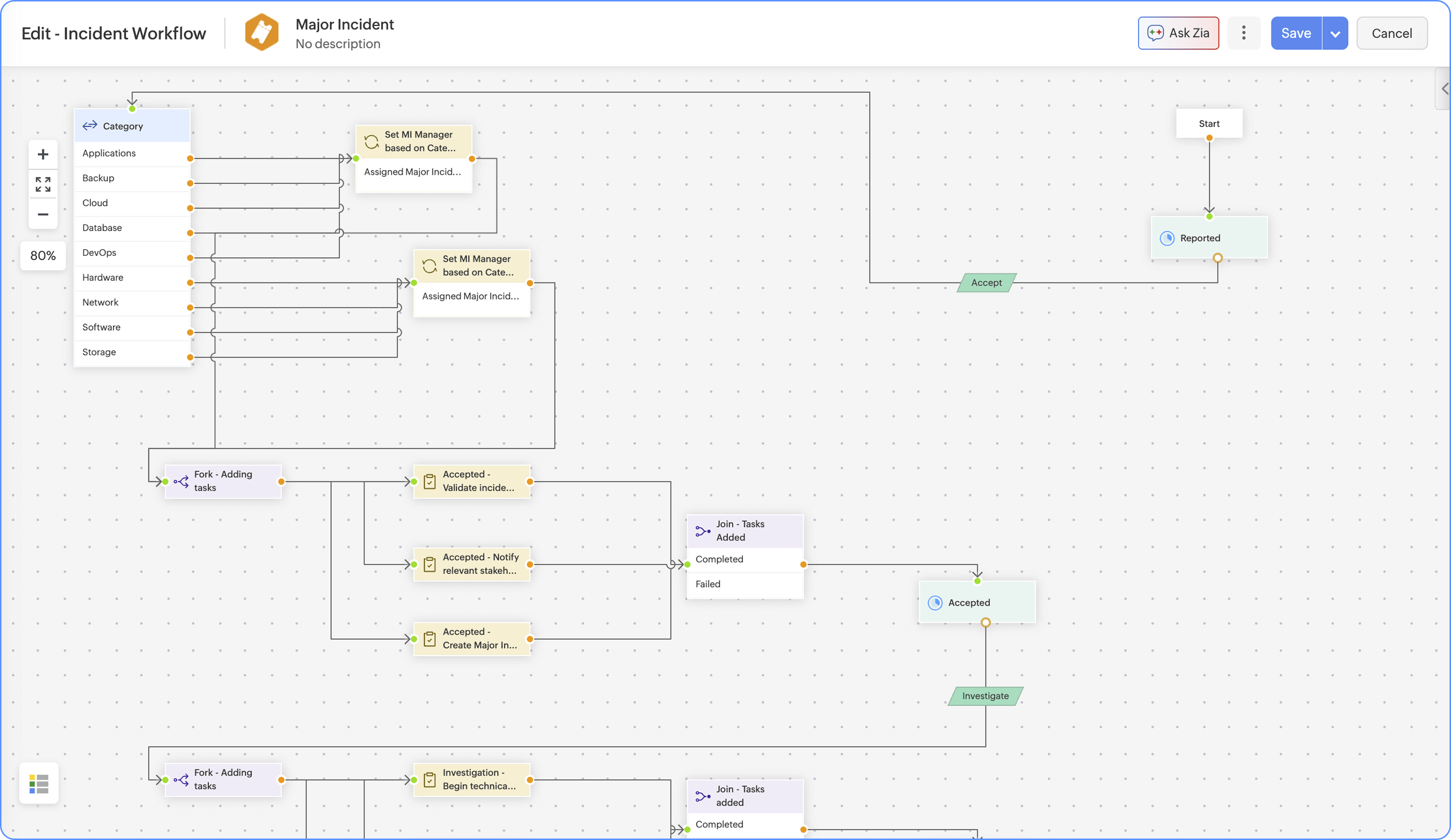
Task: Select the zoom-out (−) canvas tool
Action: (43, 214)
